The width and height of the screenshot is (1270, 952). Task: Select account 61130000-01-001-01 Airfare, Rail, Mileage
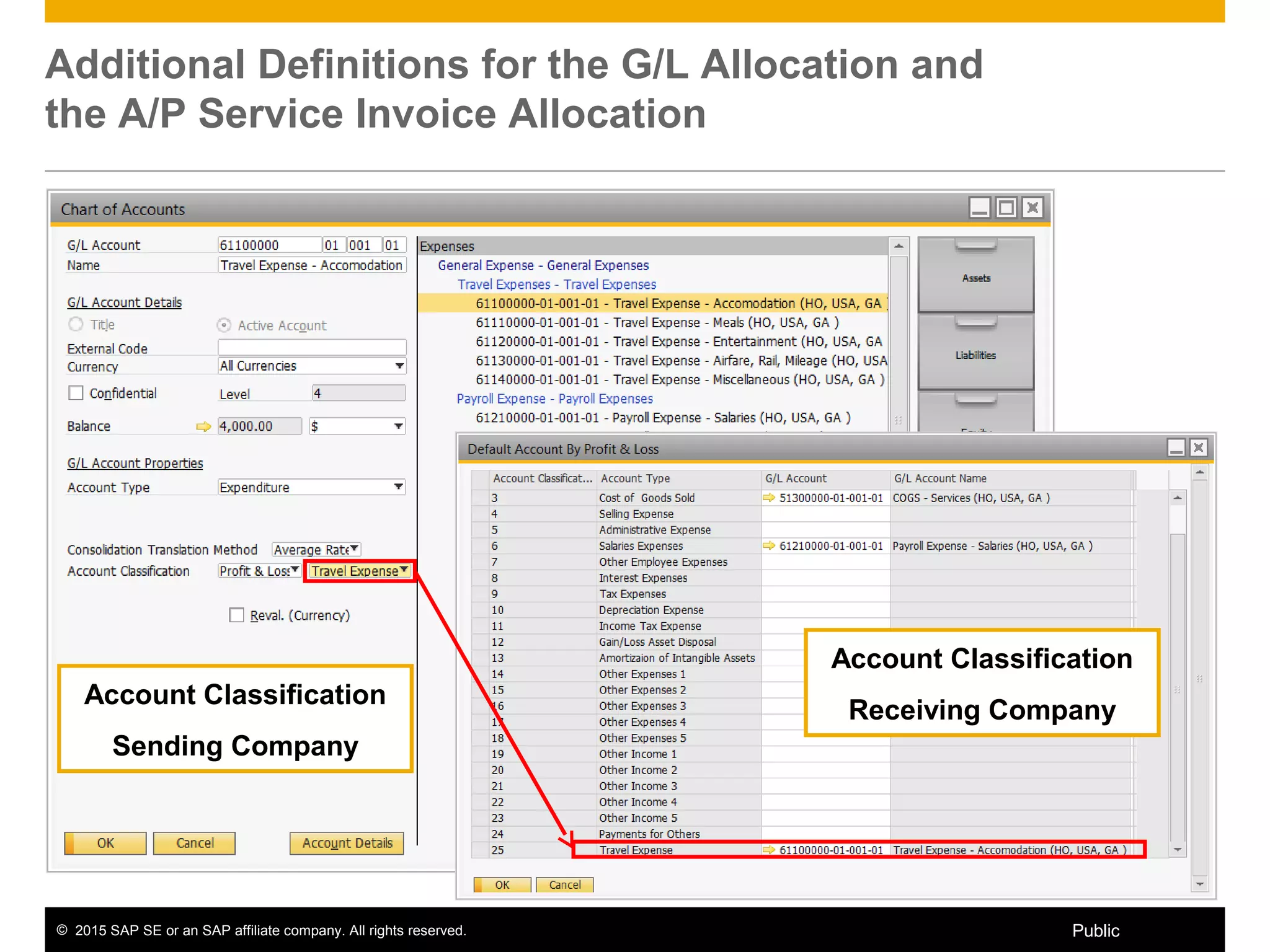click(x=682, y=361)
